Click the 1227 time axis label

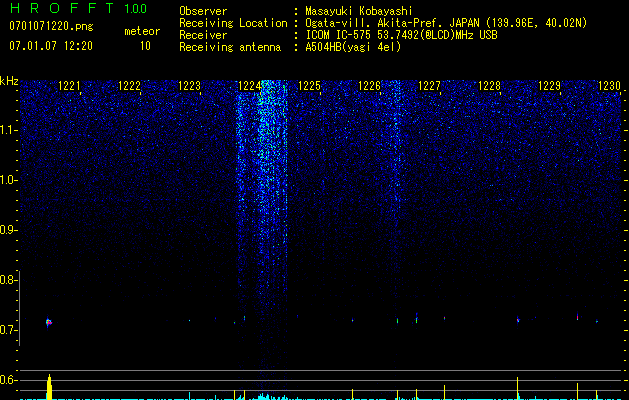[430, 86]
